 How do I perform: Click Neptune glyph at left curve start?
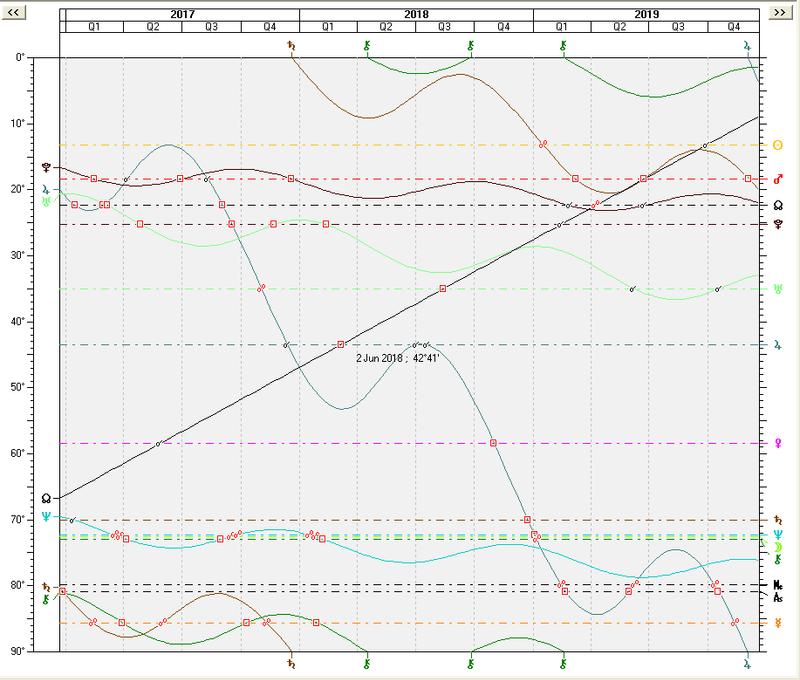(46, 517)
